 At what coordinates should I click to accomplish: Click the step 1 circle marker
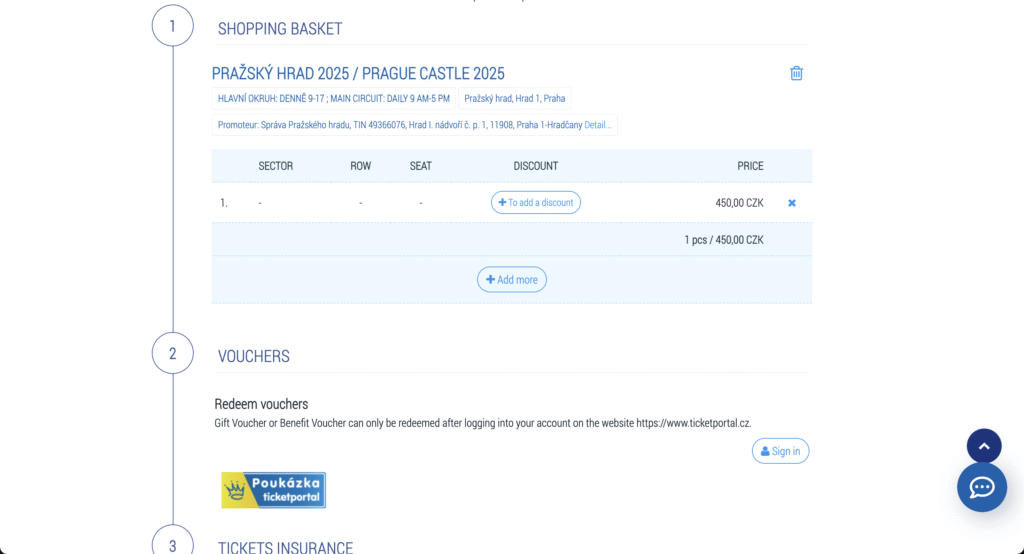[172, 26]
